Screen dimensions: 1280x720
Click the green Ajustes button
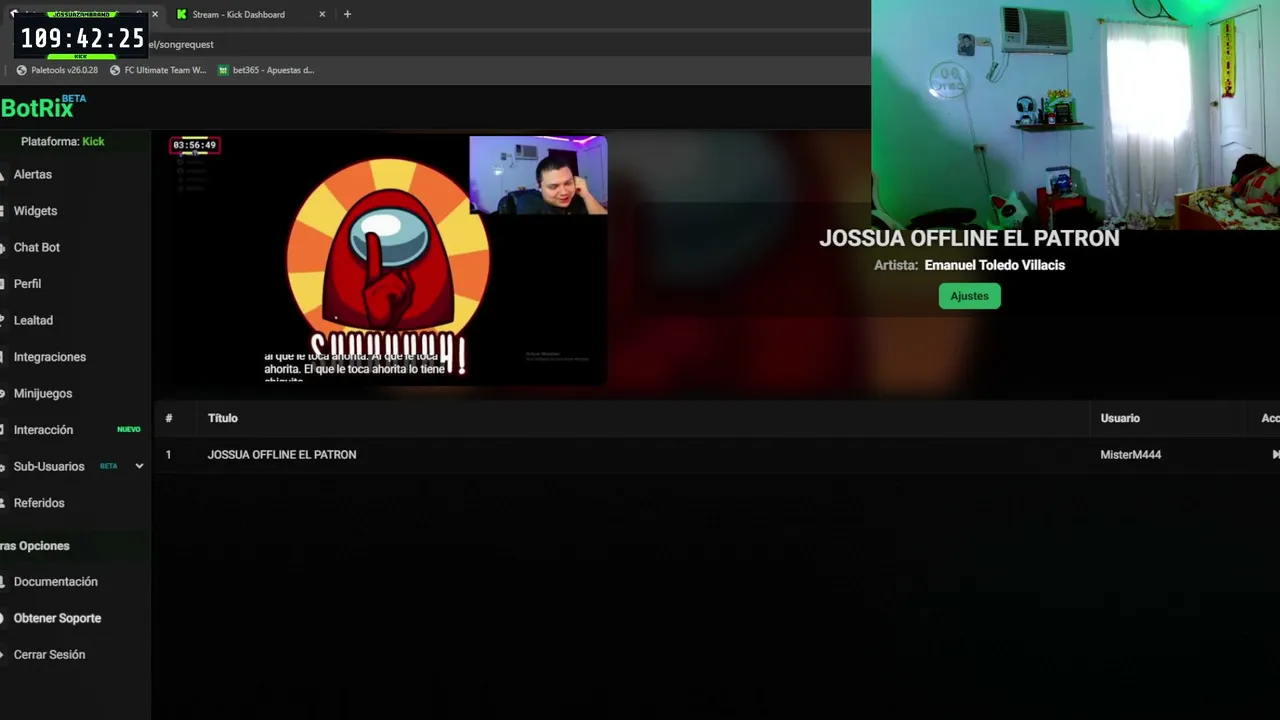(x=969, y=296)
